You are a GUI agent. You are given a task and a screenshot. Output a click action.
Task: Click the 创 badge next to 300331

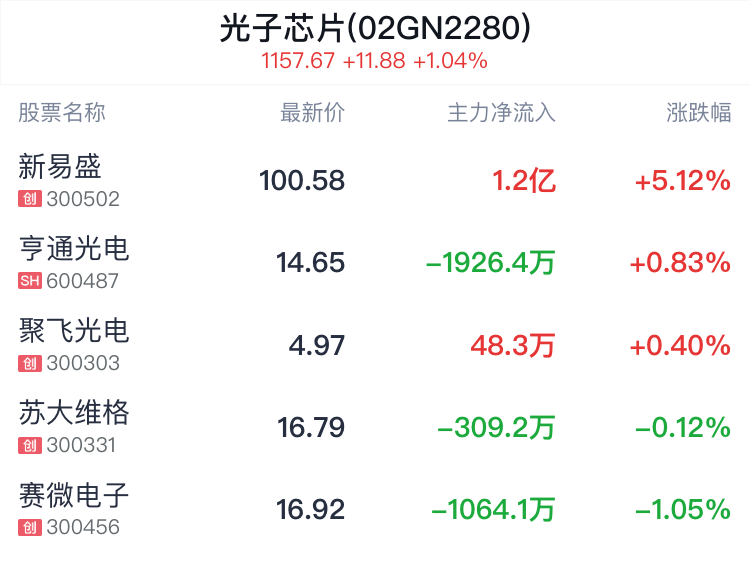30,445
